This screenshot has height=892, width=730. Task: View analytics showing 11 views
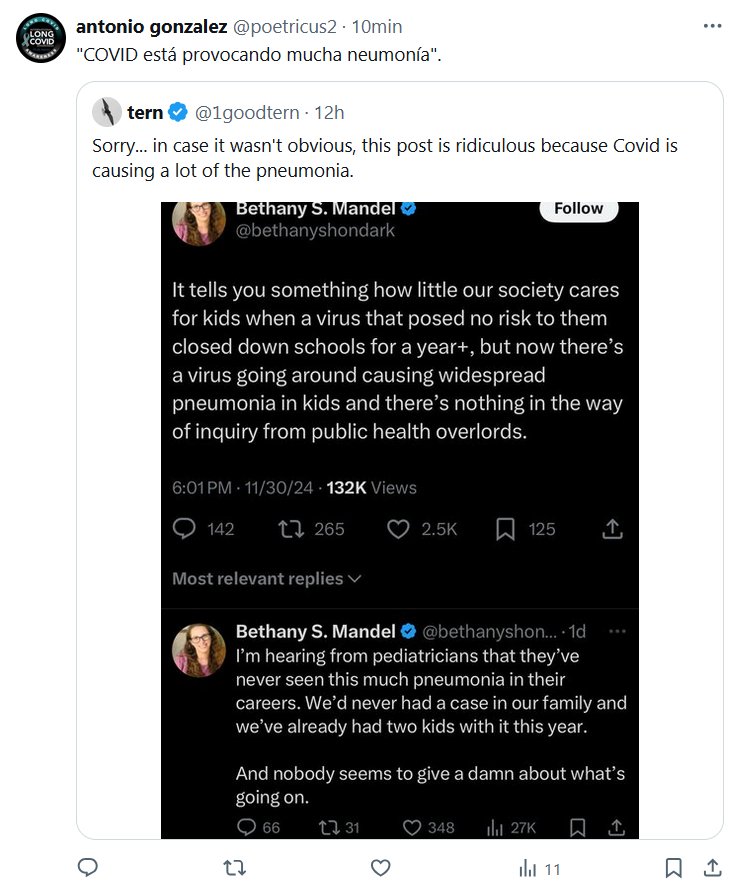[539, 868]
